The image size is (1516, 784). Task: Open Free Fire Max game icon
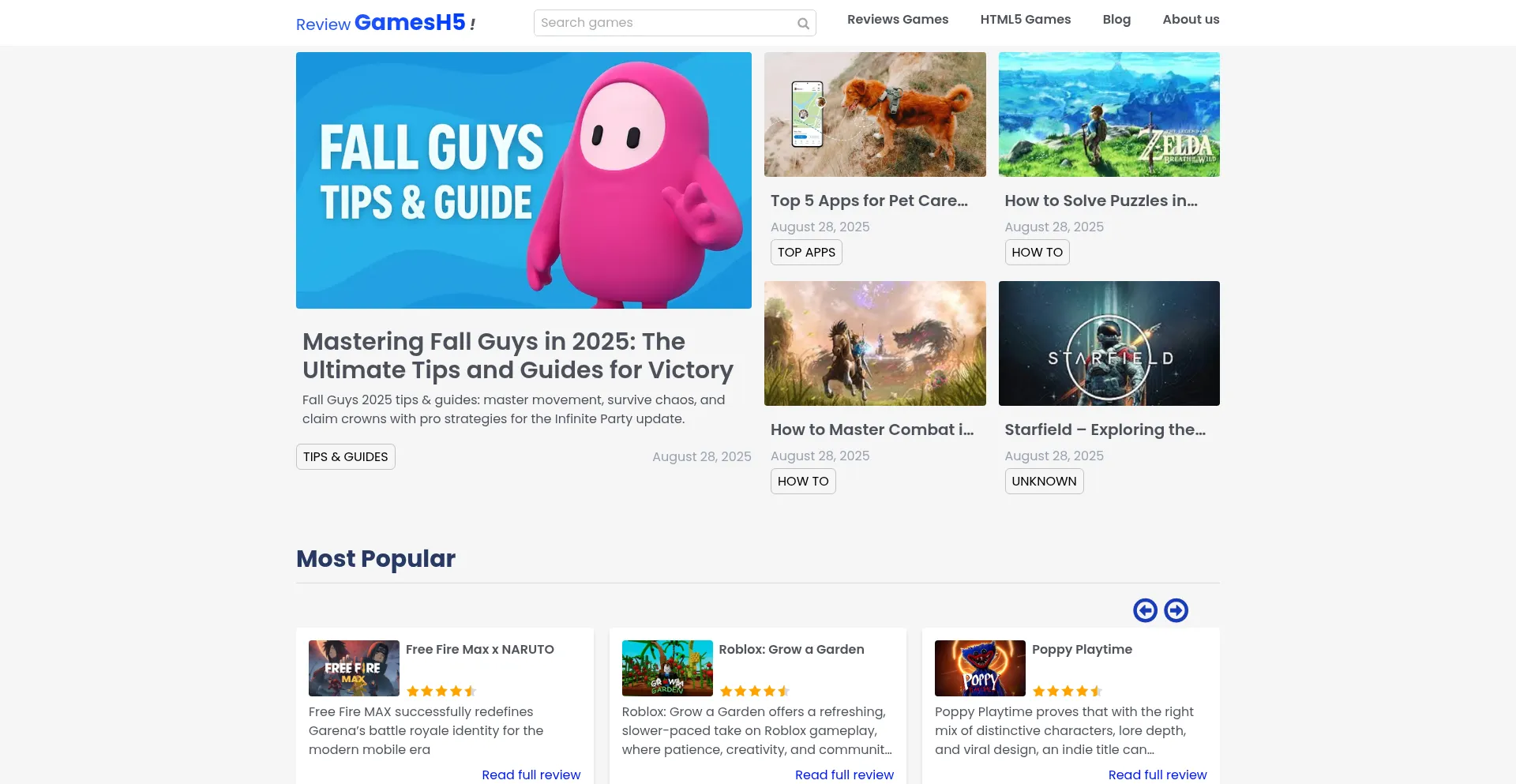(x=354, y=668)
